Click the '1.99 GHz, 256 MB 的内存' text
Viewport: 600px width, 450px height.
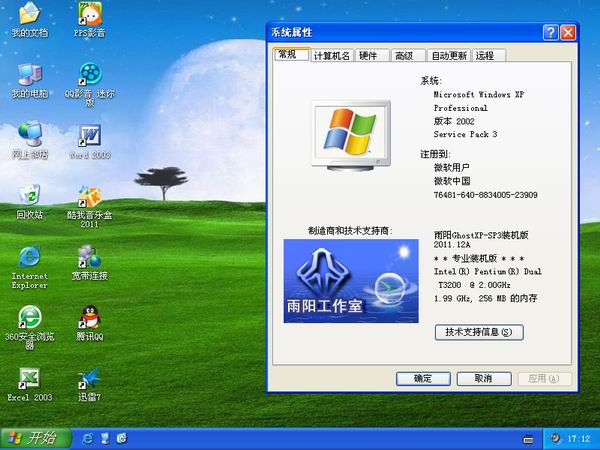click(486, 298)
